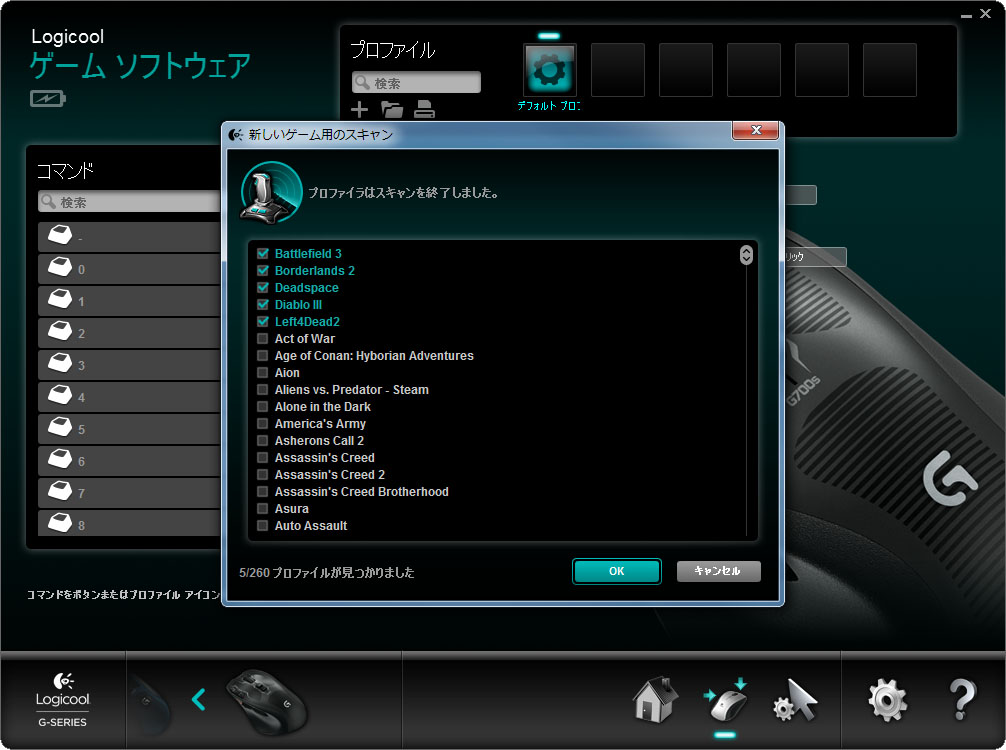Select the '0' key command
The width and height of the screenshot is (1006, 750).
click(x=129, y=269)
